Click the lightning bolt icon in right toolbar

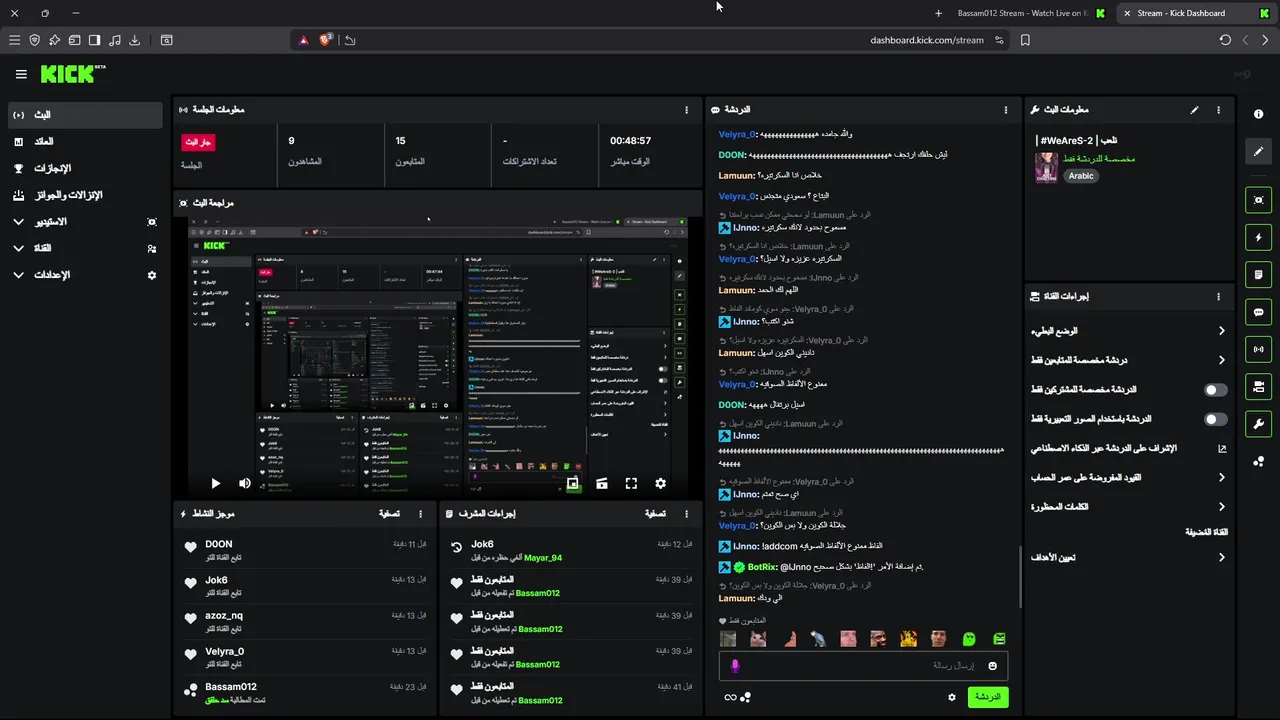1259,238
